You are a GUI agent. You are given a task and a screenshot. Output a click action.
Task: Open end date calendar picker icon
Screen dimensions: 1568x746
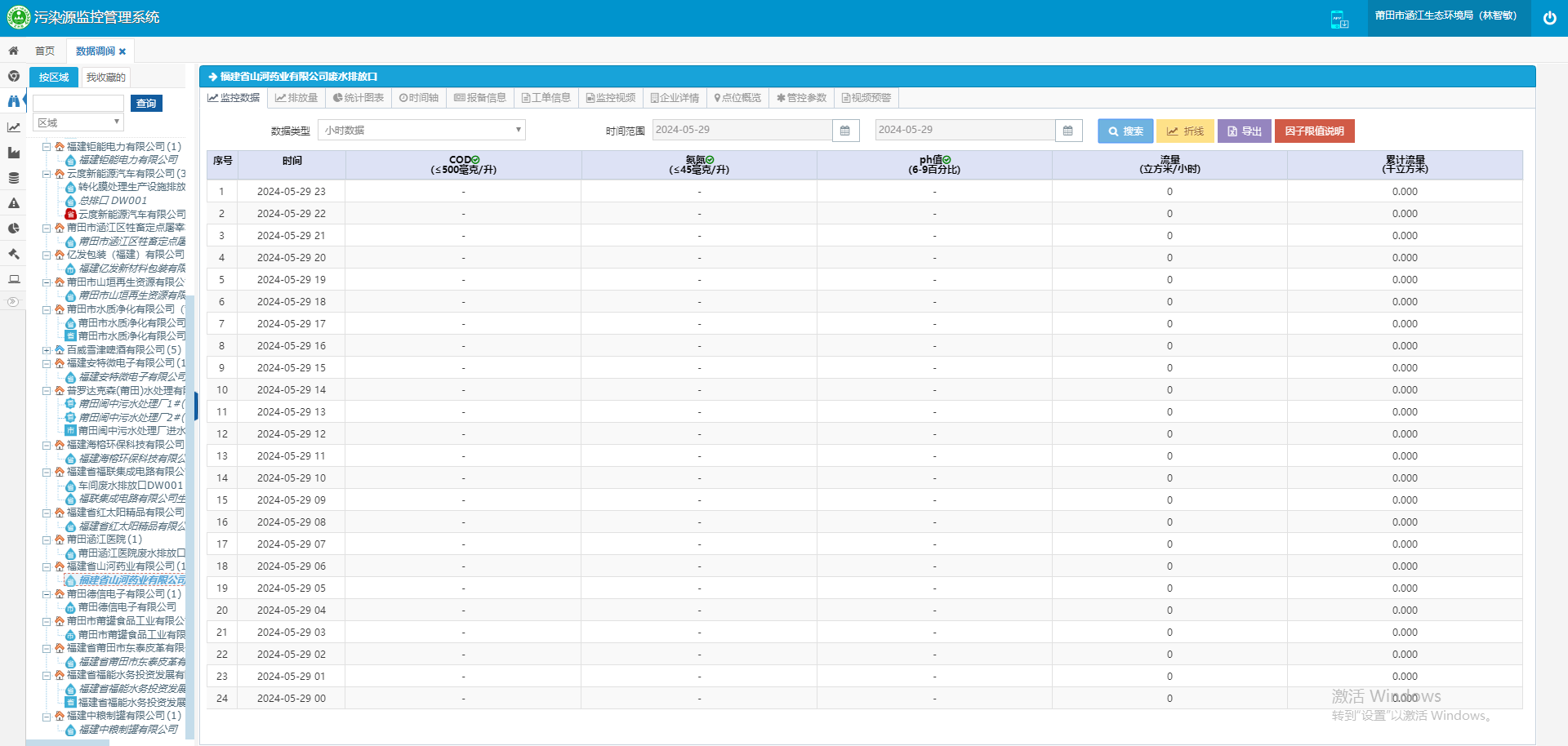pos(1068,131)
